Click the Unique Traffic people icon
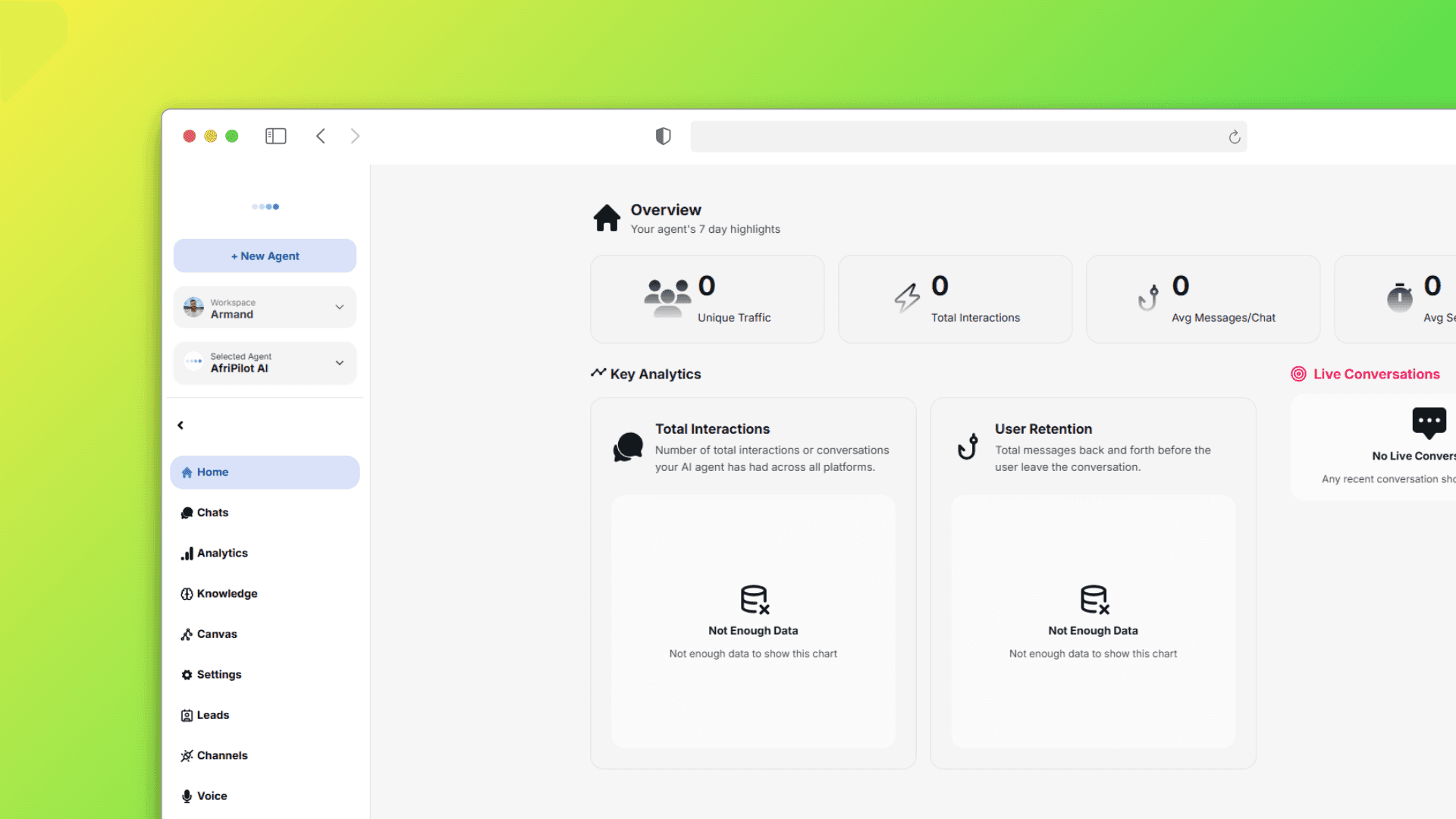The width and height of the screenshot is (1456, 819). coord(667,297)
